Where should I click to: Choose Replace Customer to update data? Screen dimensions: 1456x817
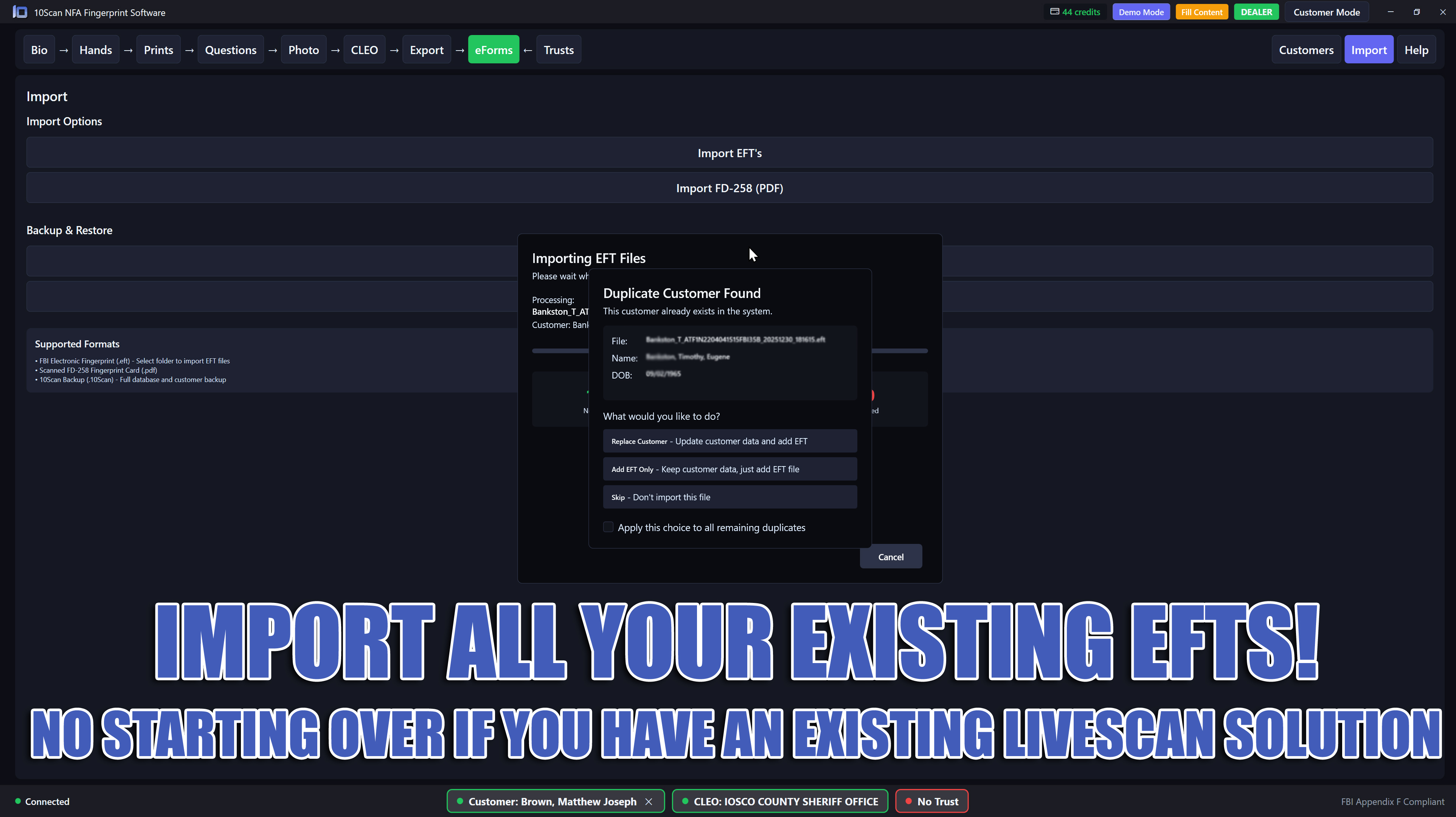[730, 440]
